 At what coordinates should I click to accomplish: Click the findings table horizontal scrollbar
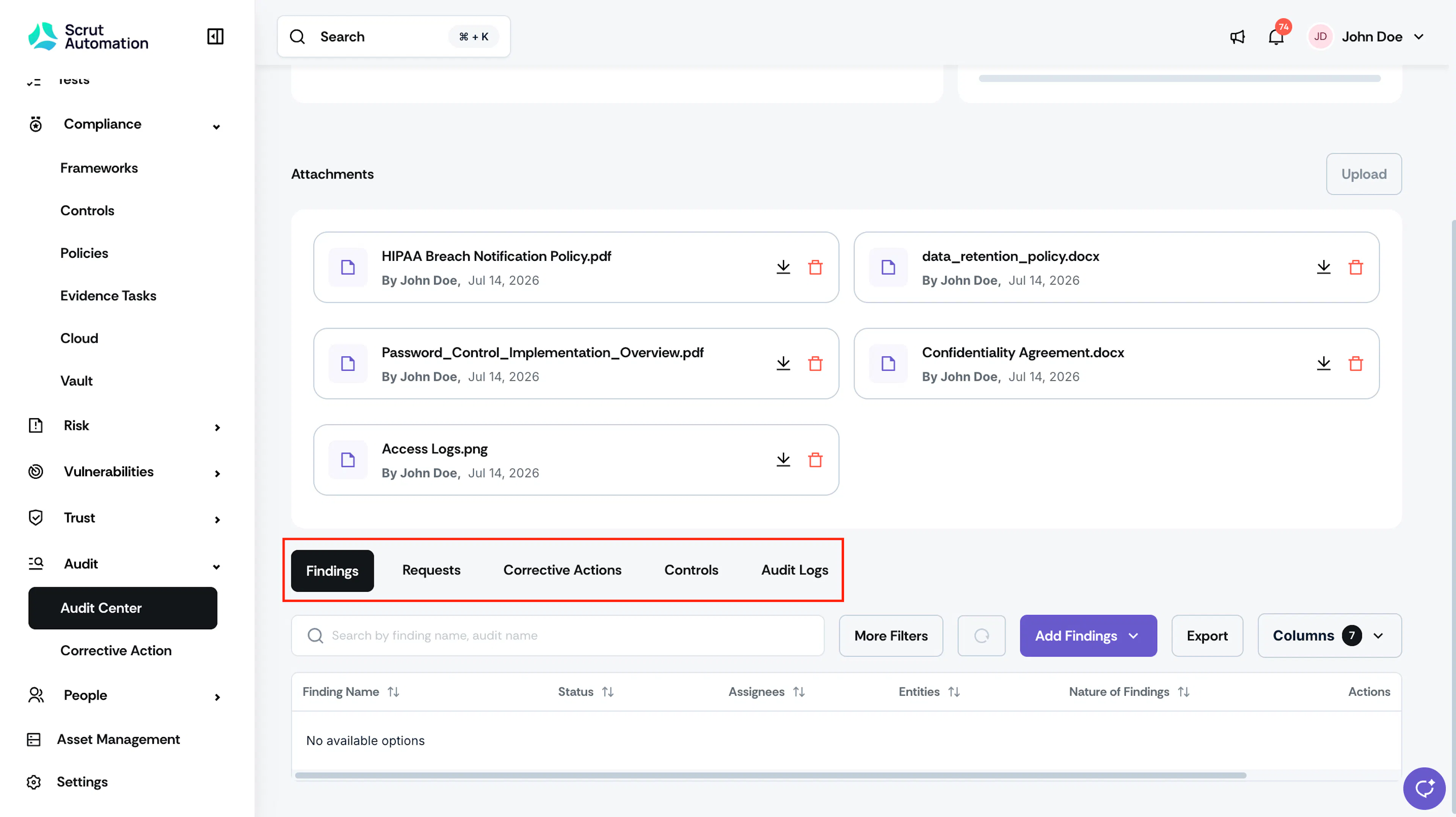[770, 775]
